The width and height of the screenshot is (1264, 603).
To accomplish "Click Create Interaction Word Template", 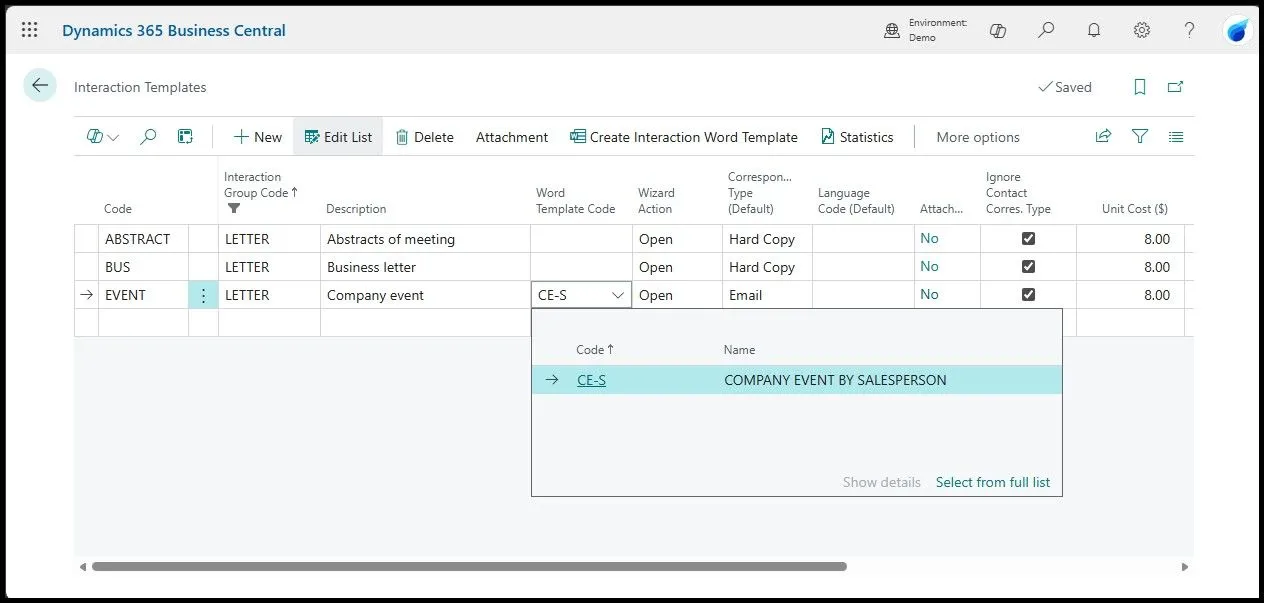I will [x=684, y=137].
